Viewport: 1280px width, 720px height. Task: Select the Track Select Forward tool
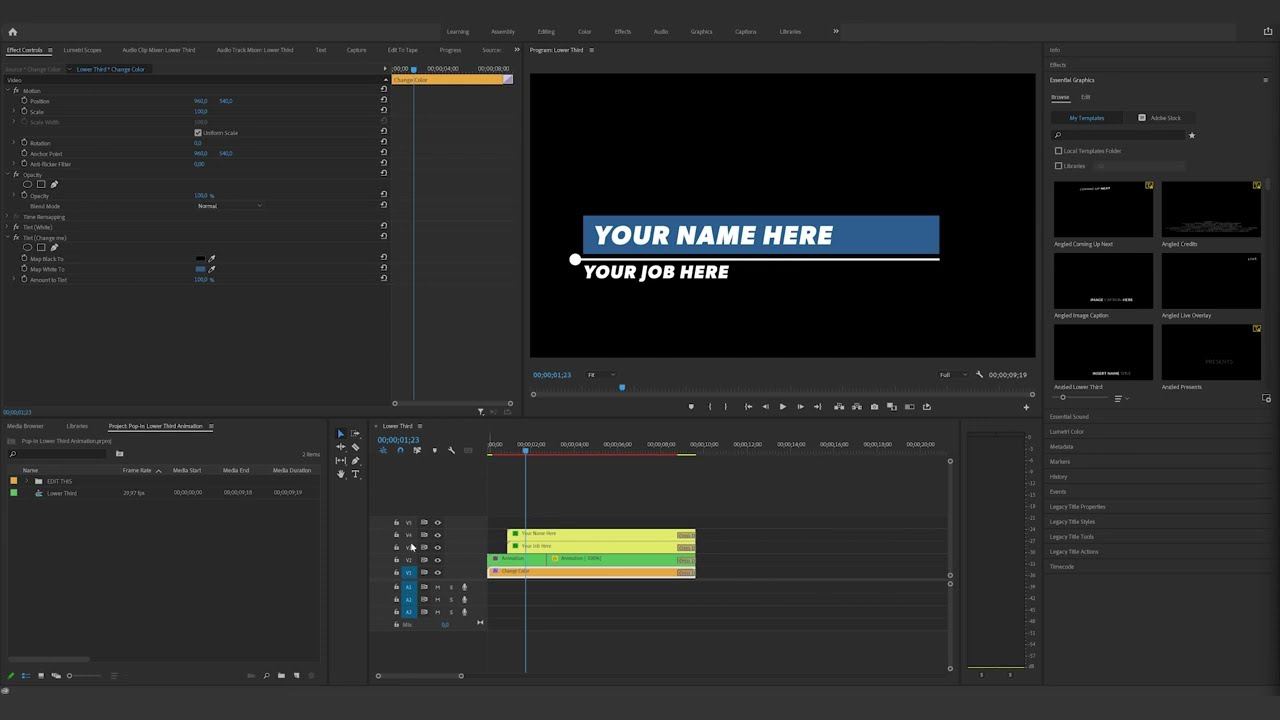click(355, 434)
